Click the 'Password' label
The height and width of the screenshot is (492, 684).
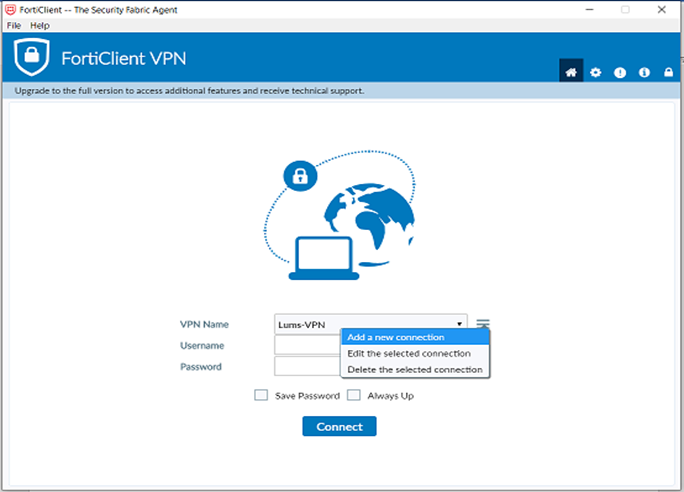coord(201,366)
